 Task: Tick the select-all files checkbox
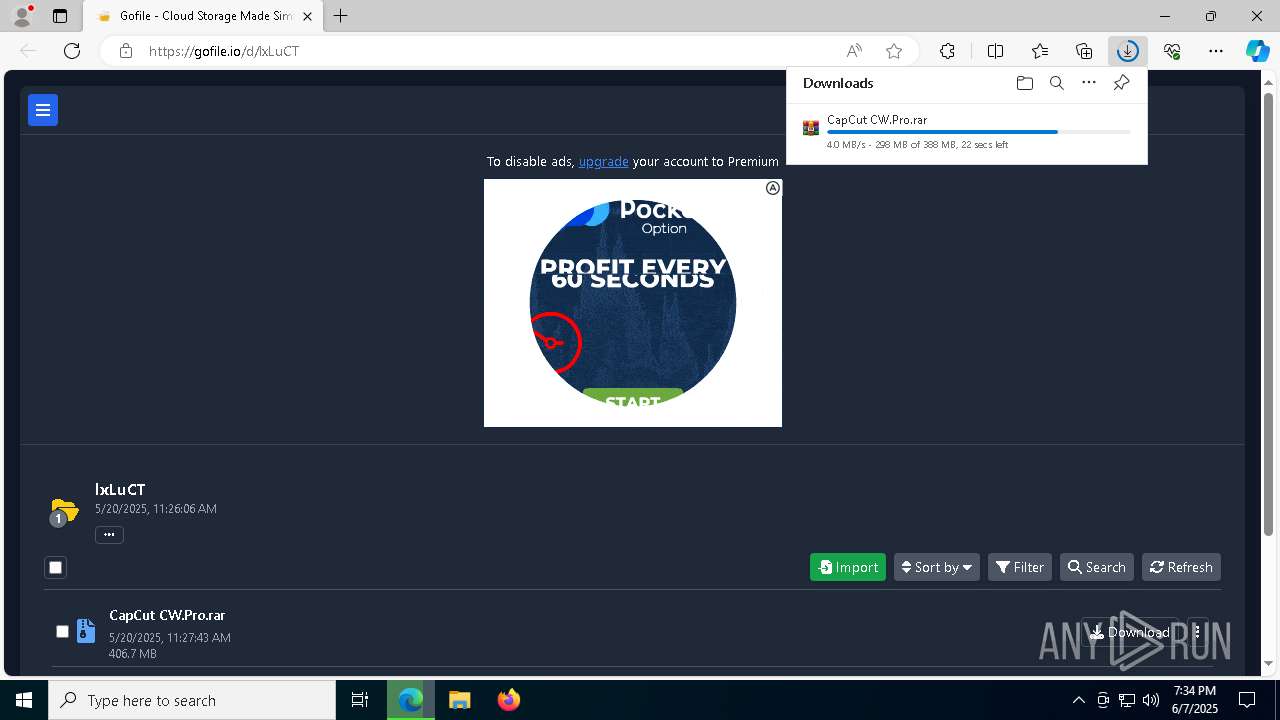point(56,568)
